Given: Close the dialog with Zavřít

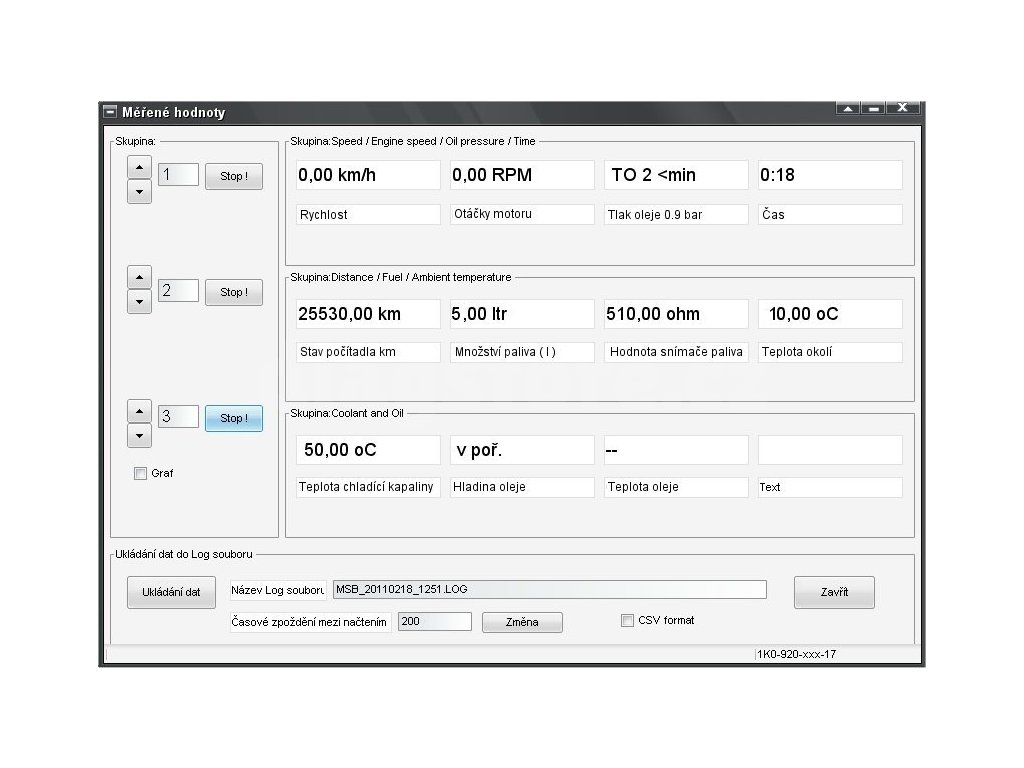Looking at the screenshot, I should pyautogui.click(x=834, y=592).
